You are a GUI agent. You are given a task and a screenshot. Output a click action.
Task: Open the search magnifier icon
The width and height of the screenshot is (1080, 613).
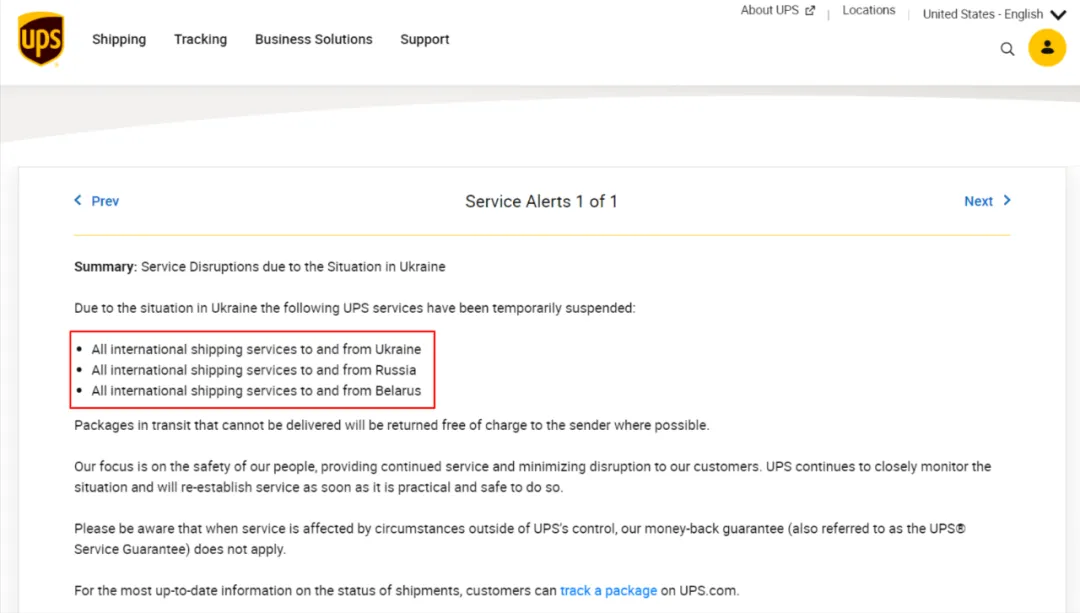(1007, 49)
